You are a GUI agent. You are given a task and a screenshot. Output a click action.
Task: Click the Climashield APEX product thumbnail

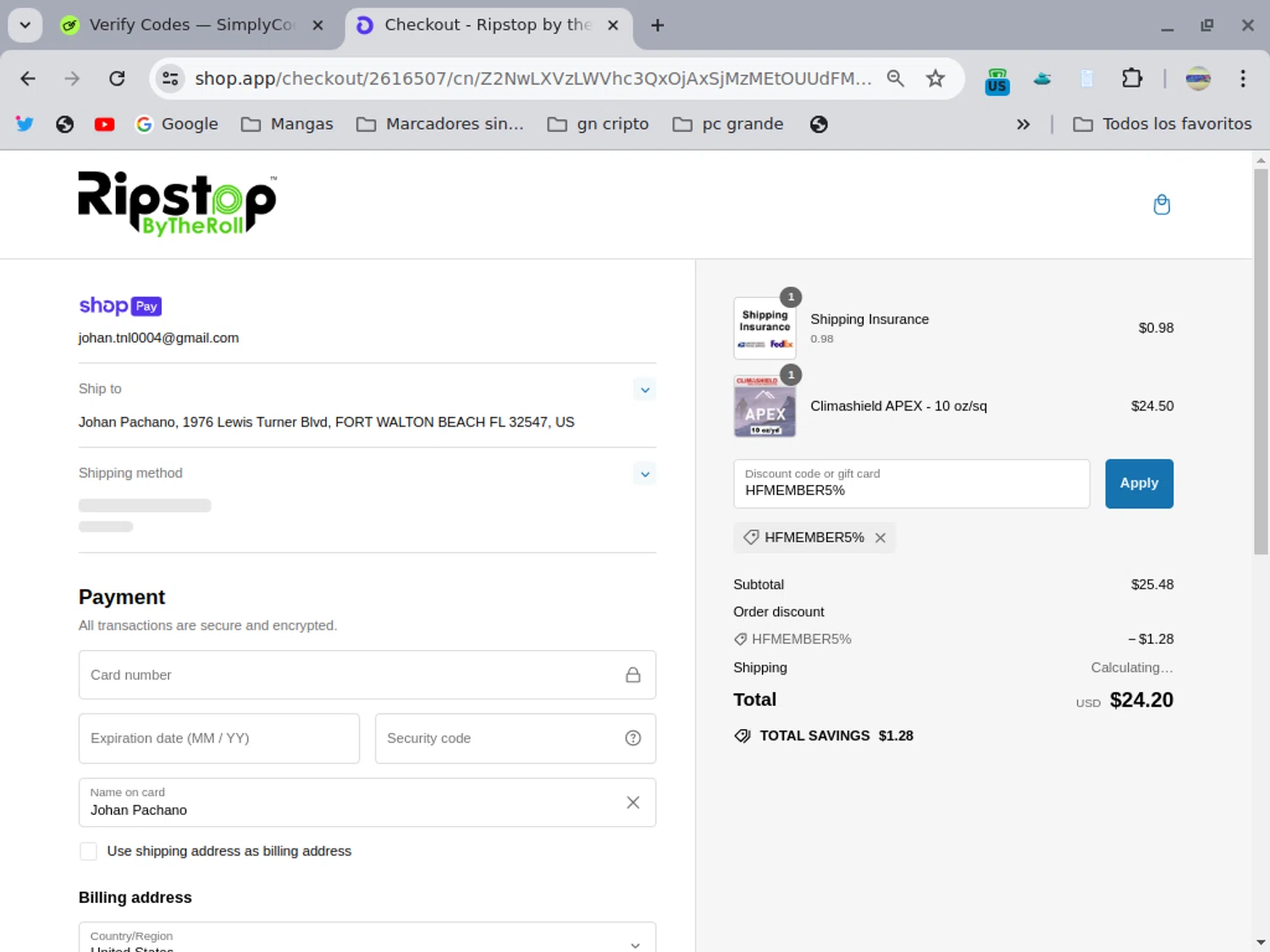(765, 406)
